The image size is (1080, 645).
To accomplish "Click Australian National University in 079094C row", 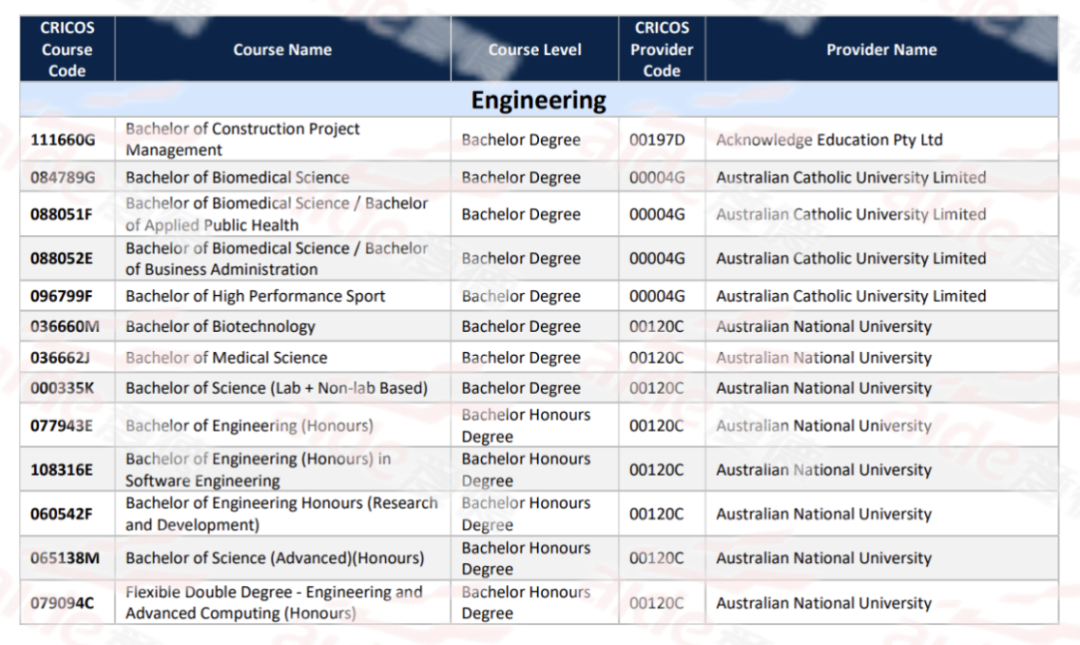I will 824,603.
